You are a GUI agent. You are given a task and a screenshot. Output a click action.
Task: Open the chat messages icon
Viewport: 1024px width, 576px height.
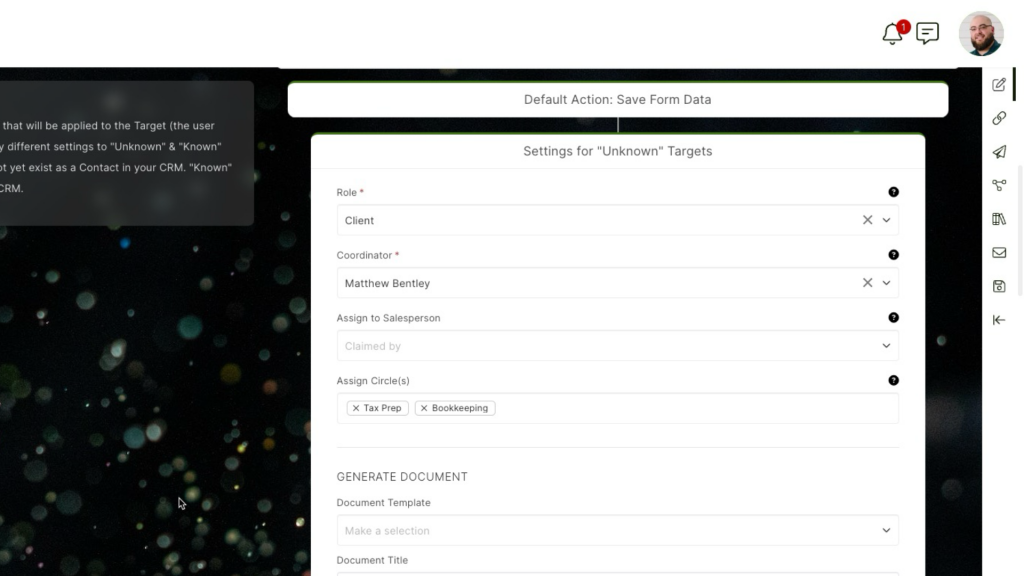coord(928,34)
